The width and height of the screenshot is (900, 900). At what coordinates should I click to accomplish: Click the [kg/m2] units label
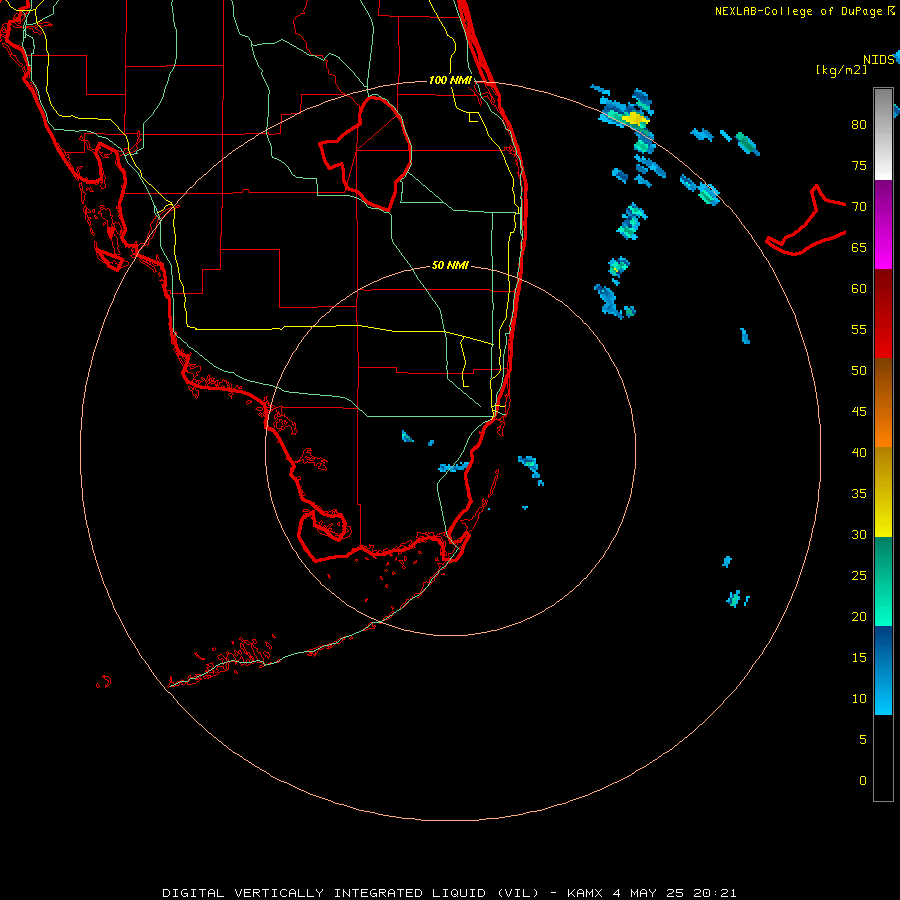[841, 70]
